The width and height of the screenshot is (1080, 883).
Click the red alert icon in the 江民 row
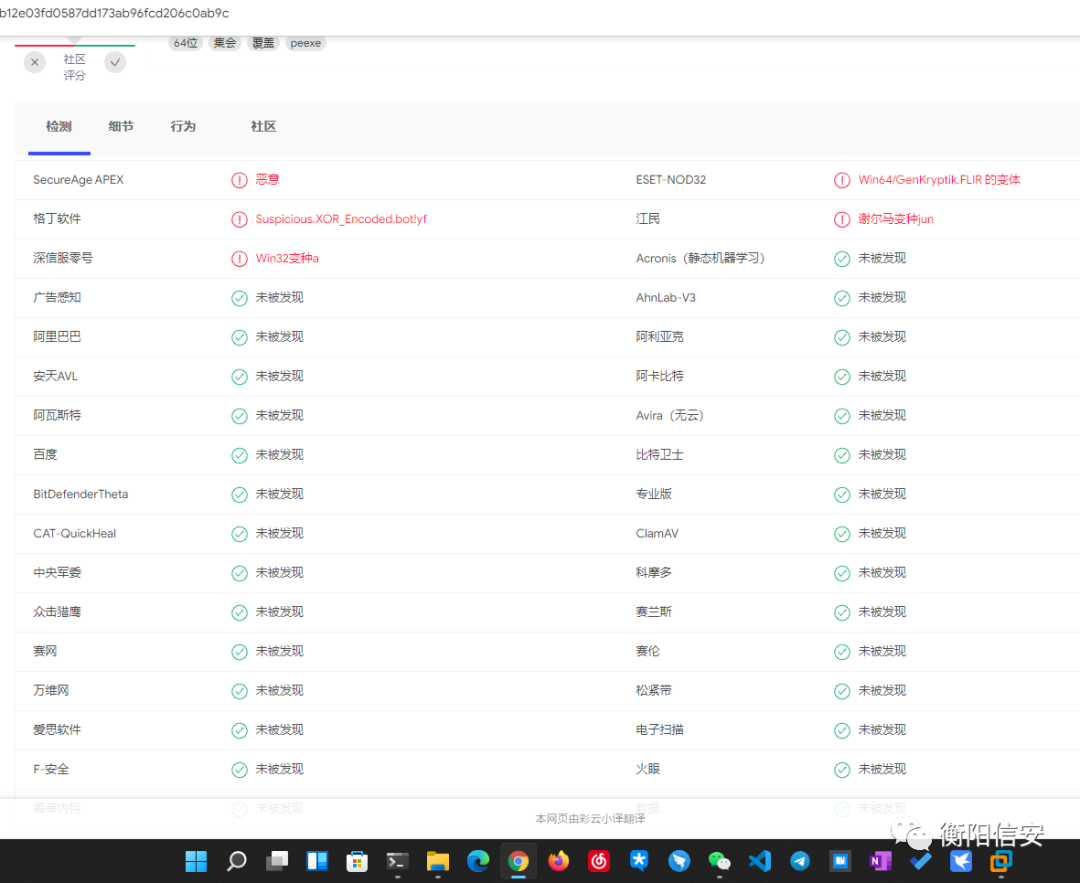point(842,220)
